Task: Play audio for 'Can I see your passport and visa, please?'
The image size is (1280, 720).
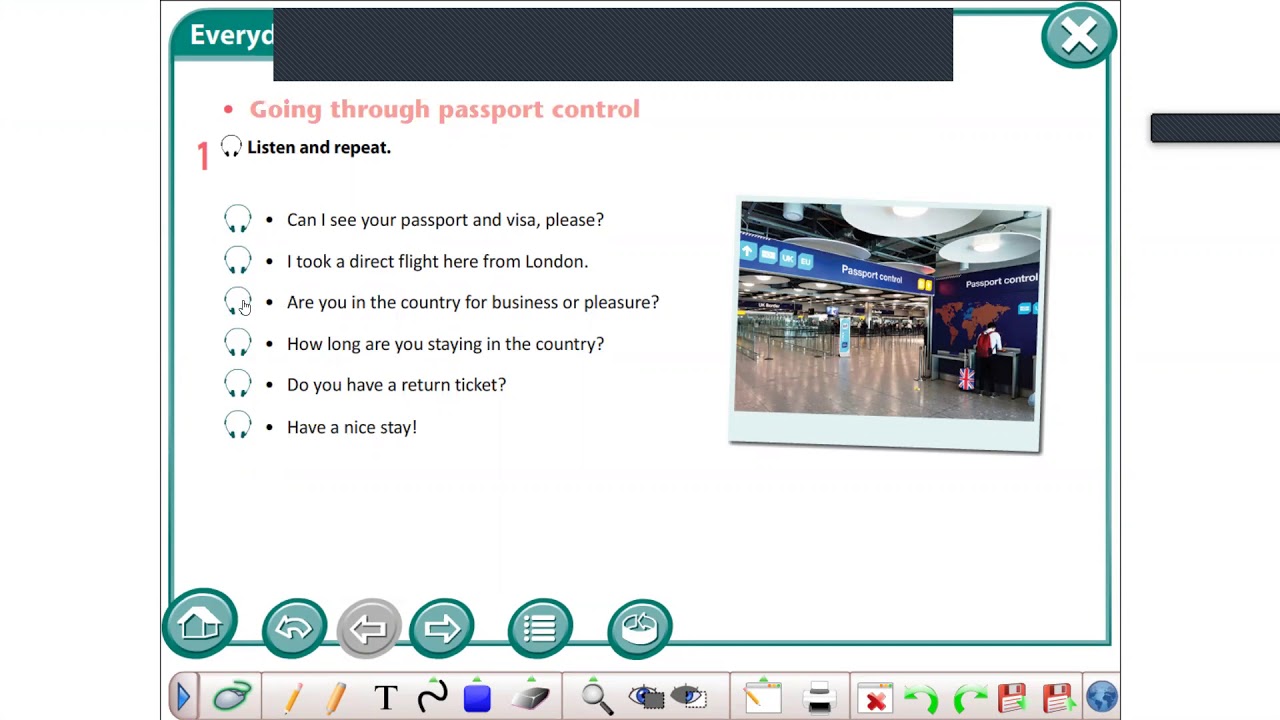Action: tap(238, 219)
